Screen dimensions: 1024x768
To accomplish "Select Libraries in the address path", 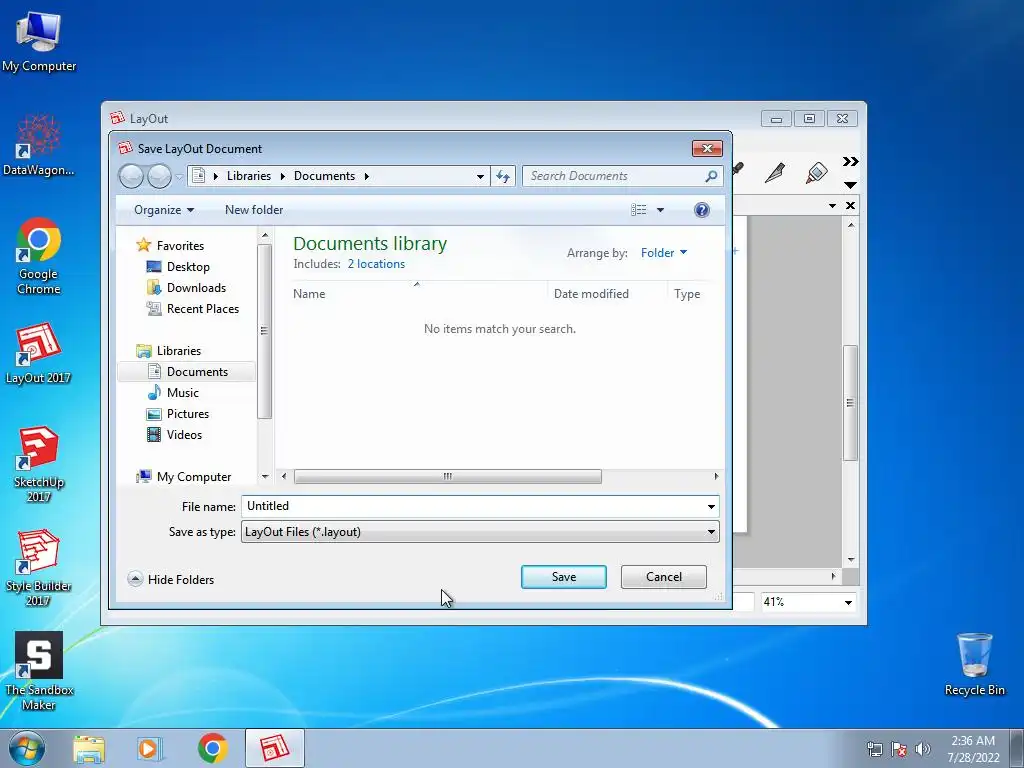I will (x=249, y=176).
